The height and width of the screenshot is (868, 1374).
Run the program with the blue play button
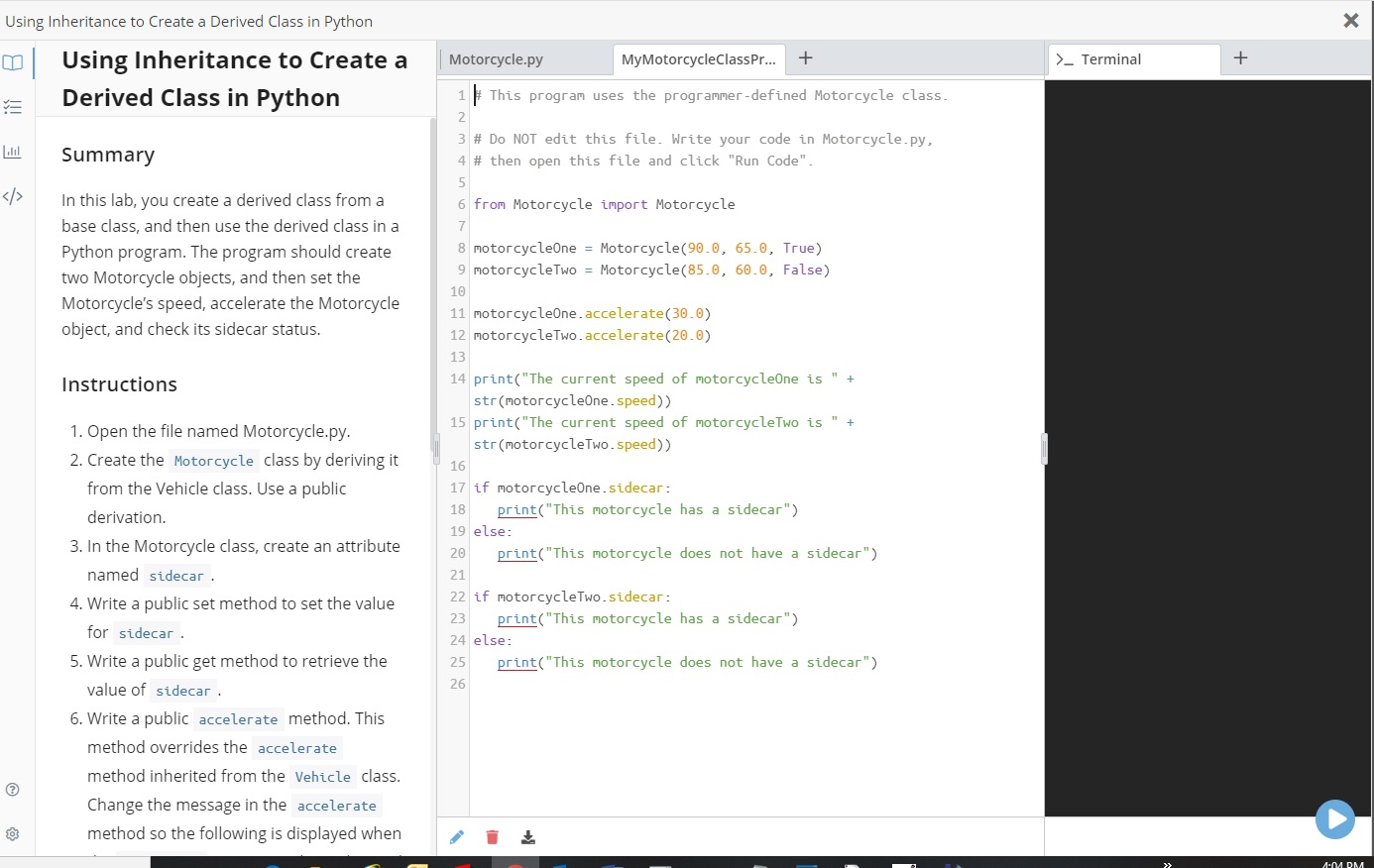tap(1335, 818)
